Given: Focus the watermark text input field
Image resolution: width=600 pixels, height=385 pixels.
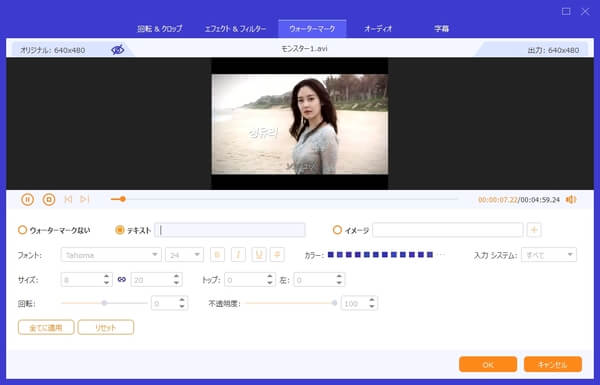Looking at the screenshot, I should (x=230, y=230).
